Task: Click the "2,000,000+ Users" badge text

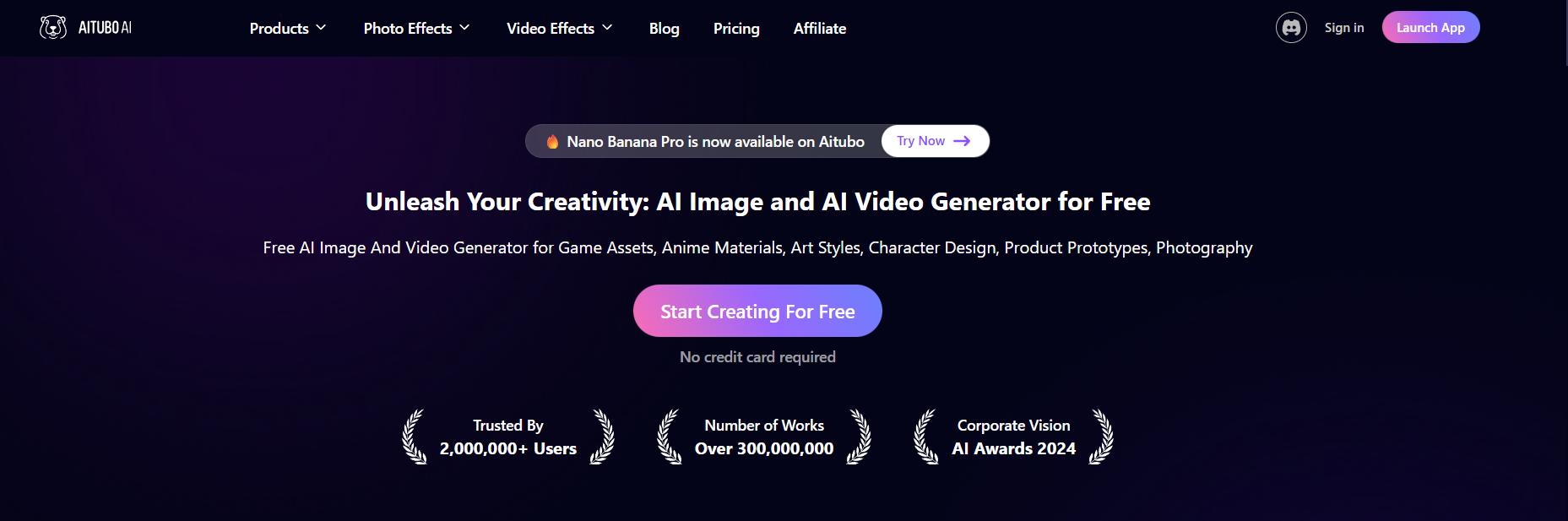Action: [x=508, y=448]
